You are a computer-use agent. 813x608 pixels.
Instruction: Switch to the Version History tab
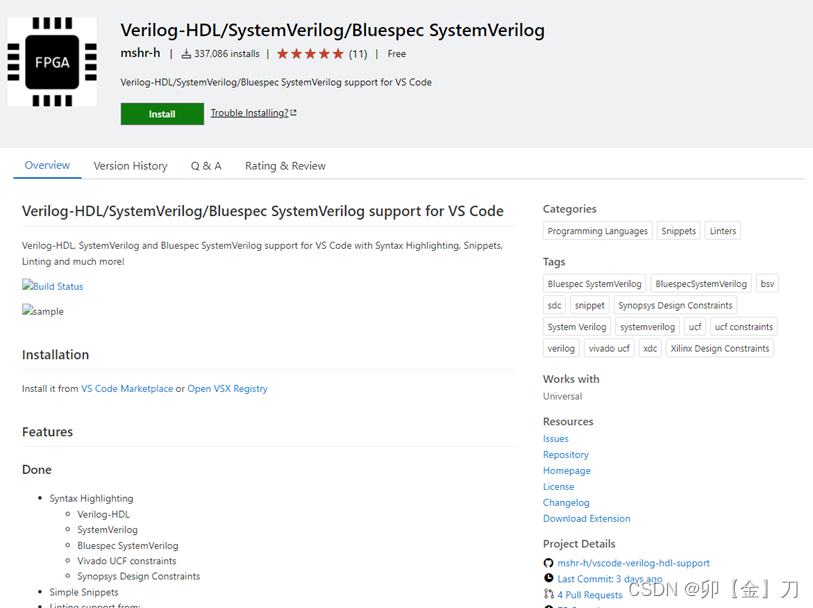[x=130, y=166]
